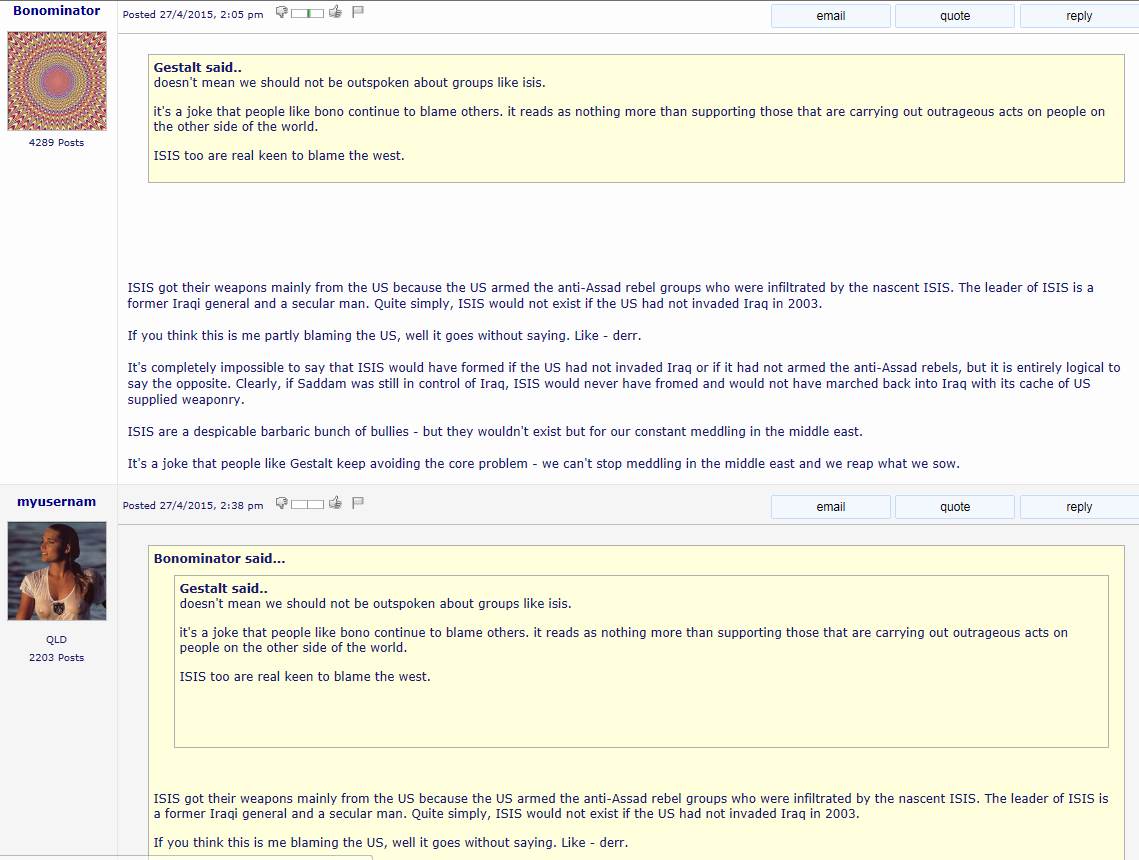This screenshot has width=1139, height=860.
Task: Quote myusernam's post
Action: click(x=954, y=507)
